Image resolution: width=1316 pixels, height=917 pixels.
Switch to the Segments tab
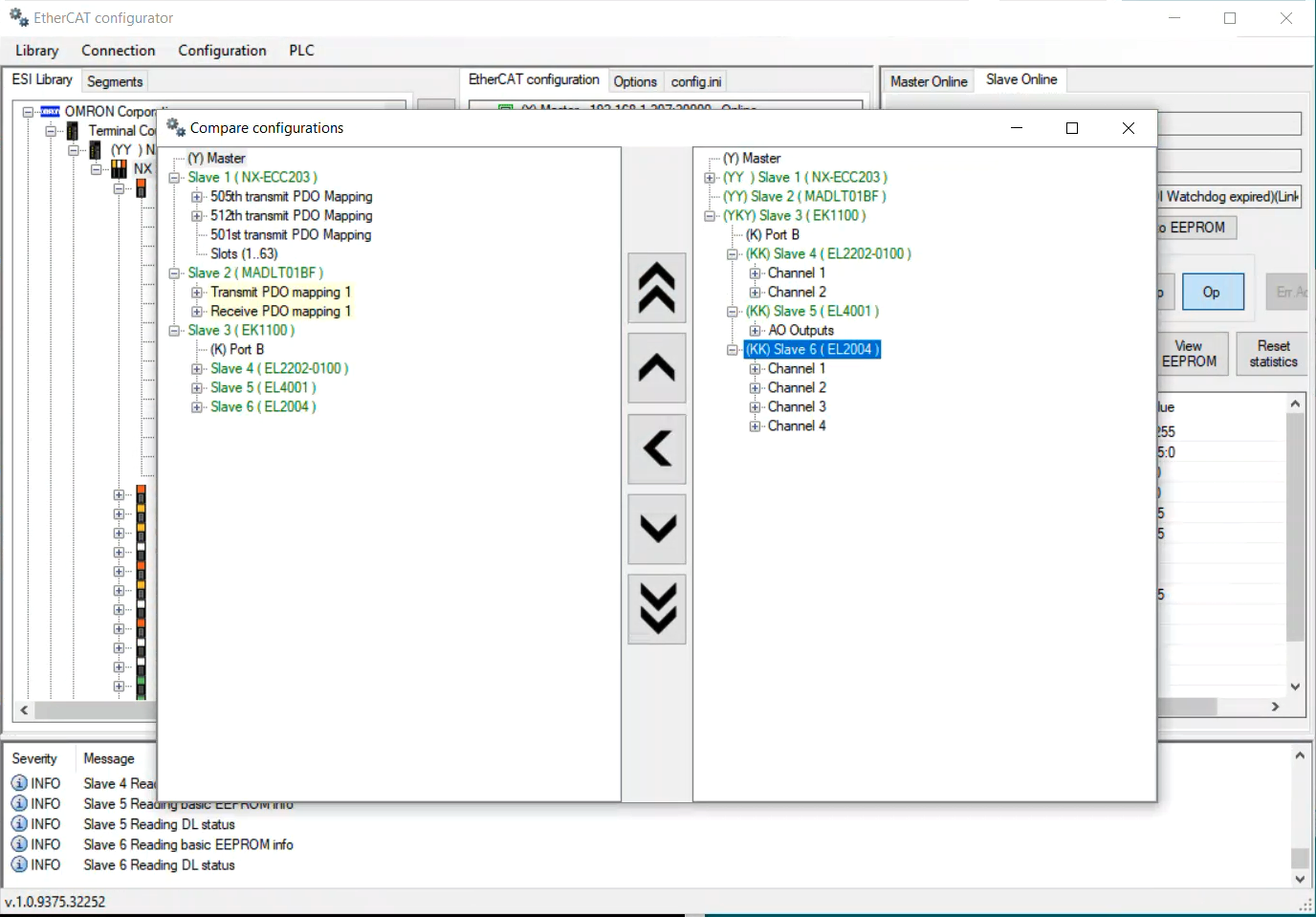[x=115, y=81]
